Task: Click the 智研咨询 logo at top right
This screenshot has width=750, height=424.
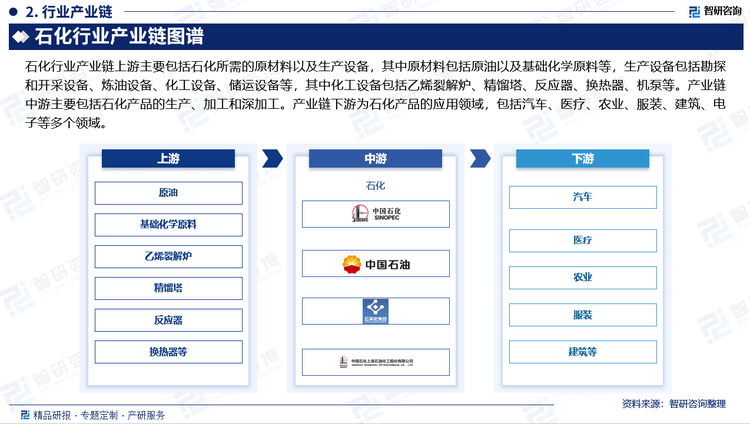Action: [x=715, y=11]
